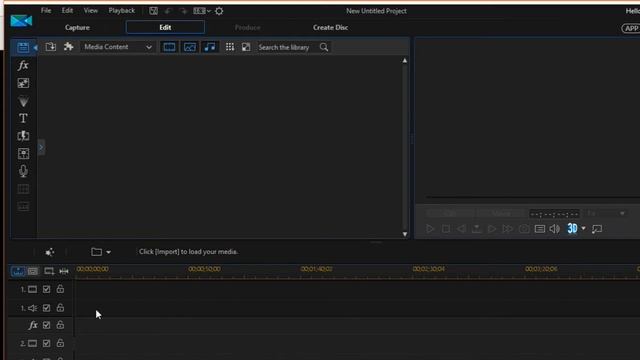Click the APP button
The image size is (640, 360).
(631, 28)
